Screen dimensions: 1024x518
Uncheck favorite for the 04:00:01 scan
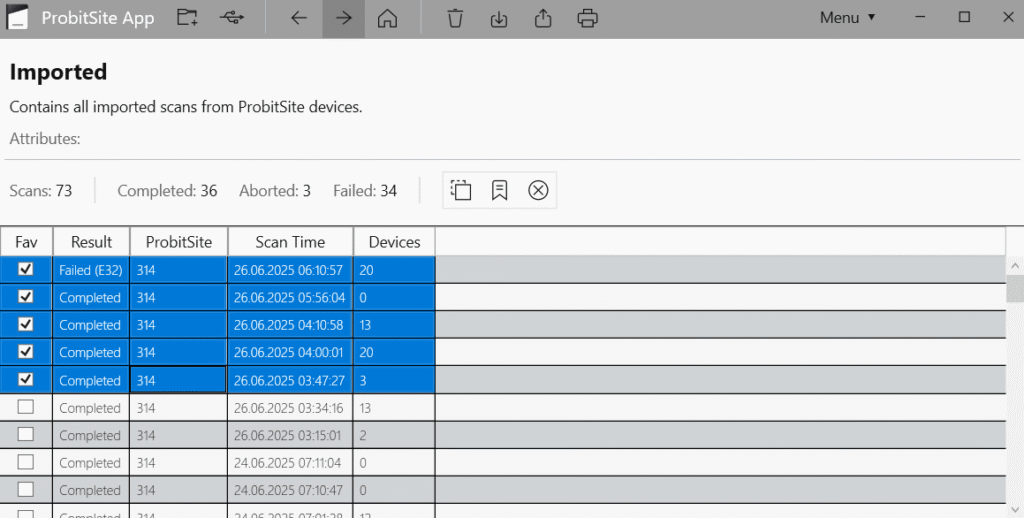click(25, 351)
